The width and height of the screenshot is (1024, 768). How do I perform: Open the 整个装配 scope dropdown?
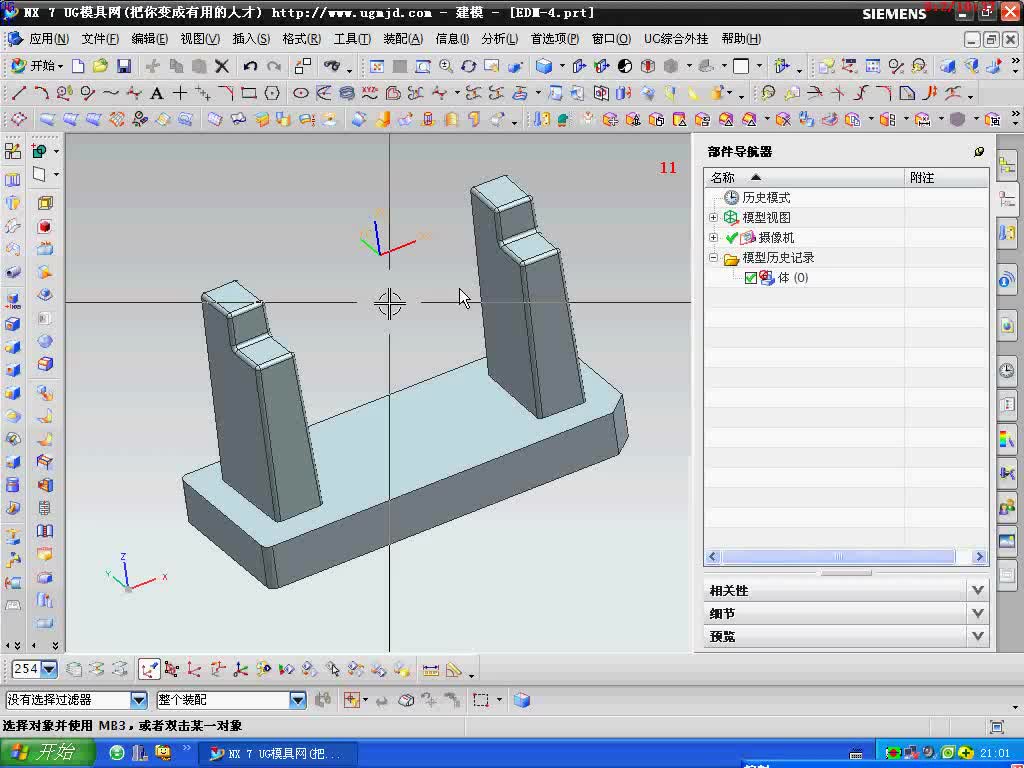(x=297, y=700)
